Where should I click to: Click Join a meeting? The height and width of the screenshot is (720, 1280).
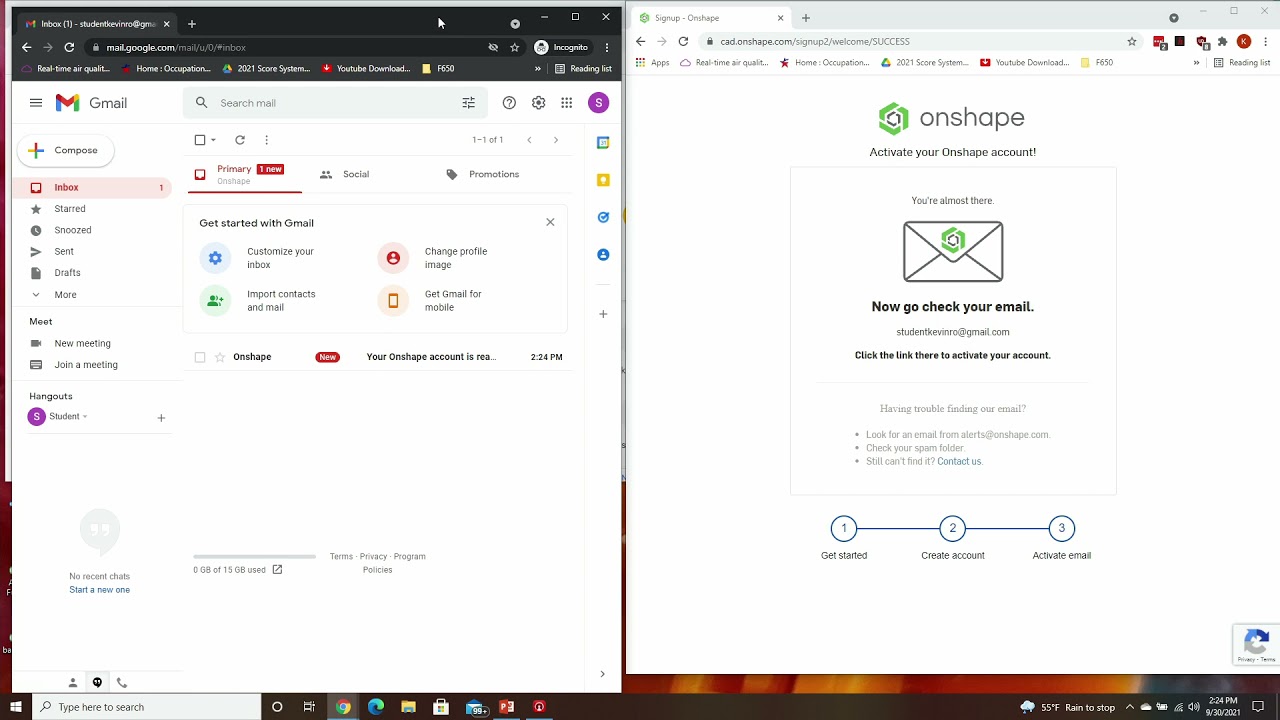(x=85, y=365)
